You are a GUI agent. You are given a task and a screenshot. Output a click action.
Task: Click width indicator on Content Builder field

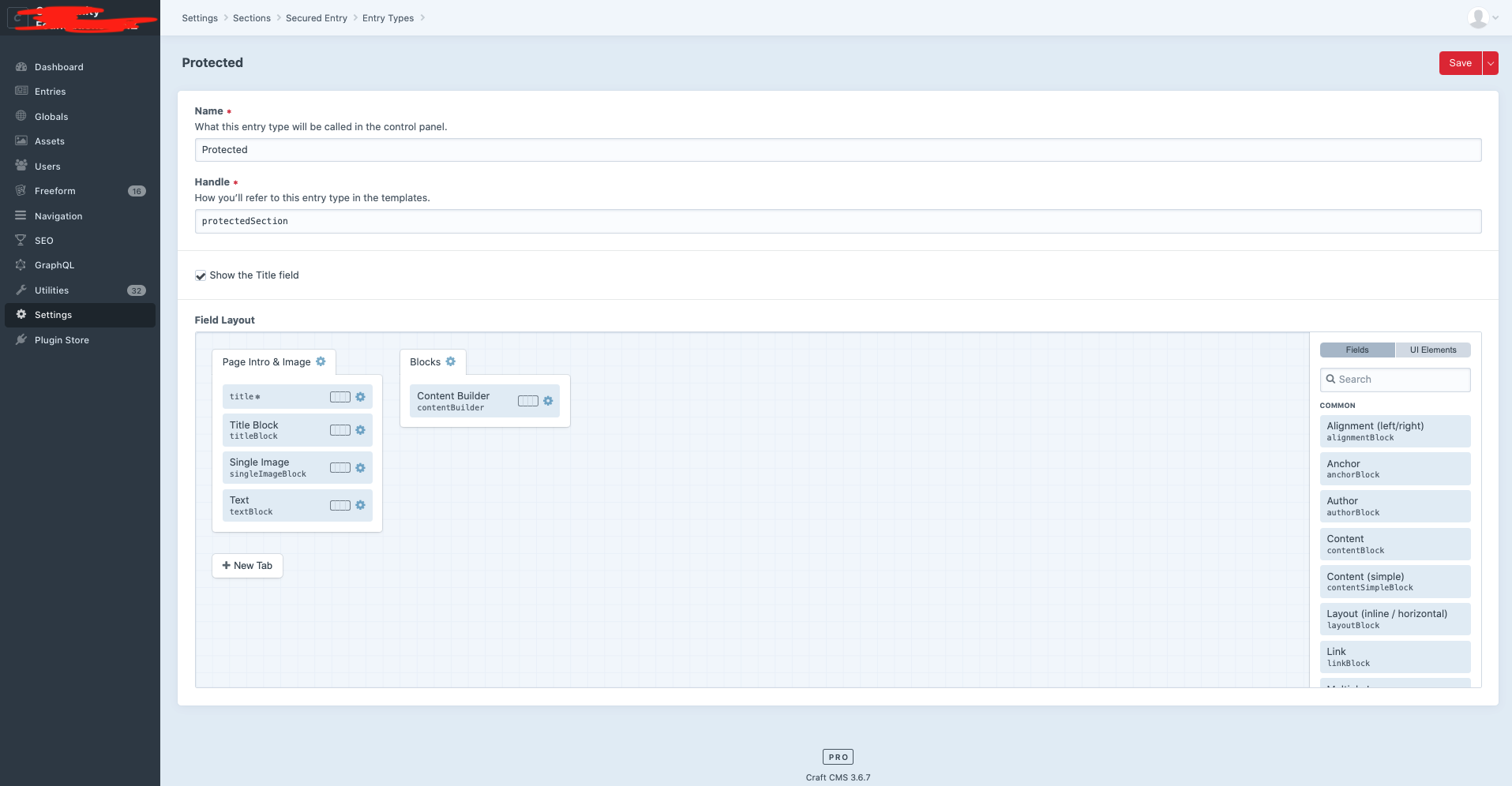tap(528, 401)
